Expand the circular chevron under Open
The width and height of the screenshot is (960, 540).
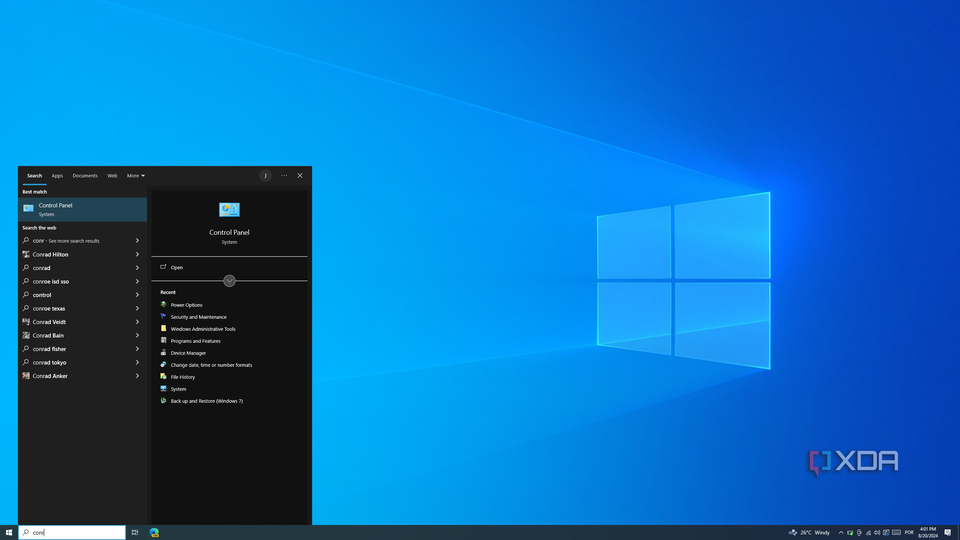[x=229, y=281]
